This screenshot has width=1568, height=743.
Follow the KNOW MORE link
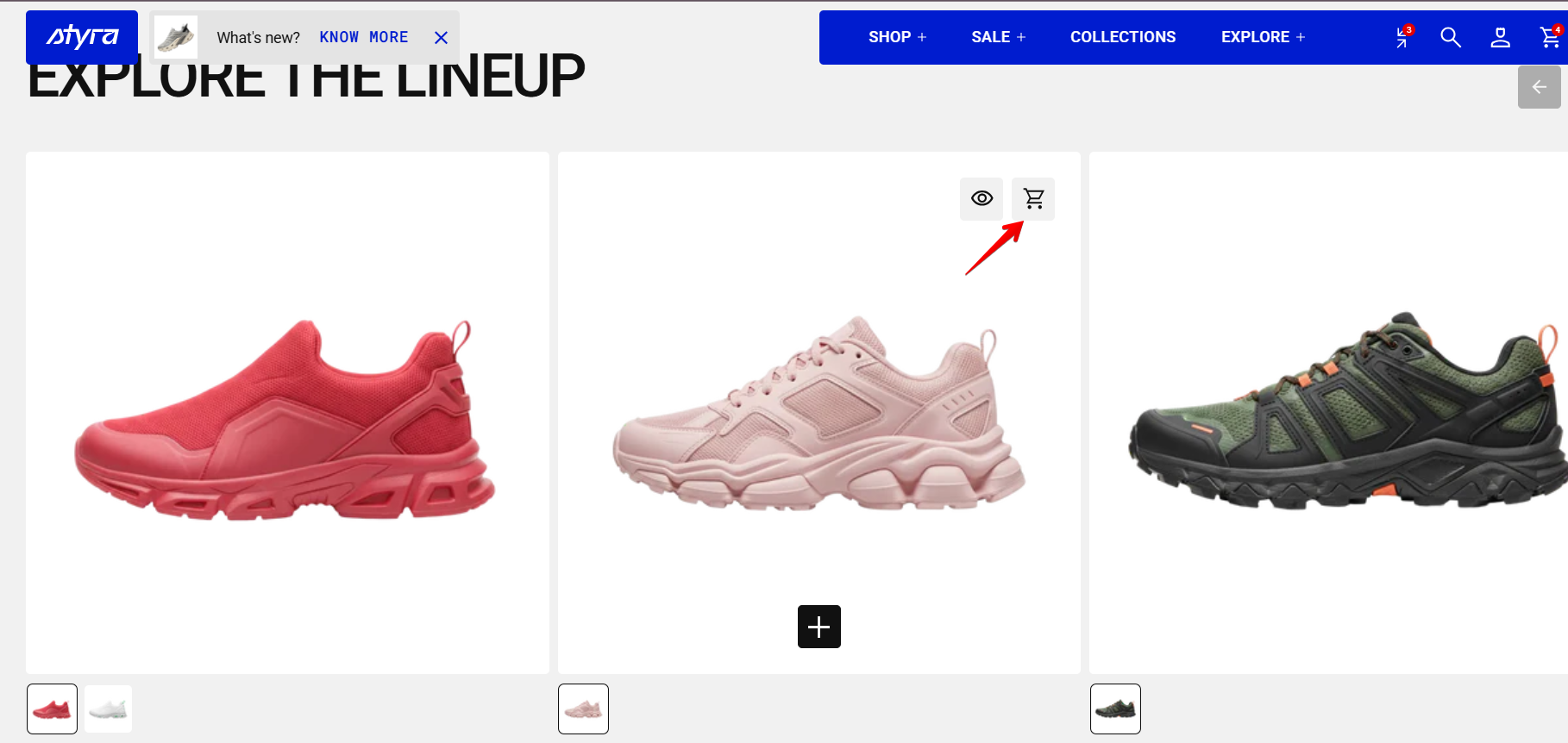tap(364, 37)
